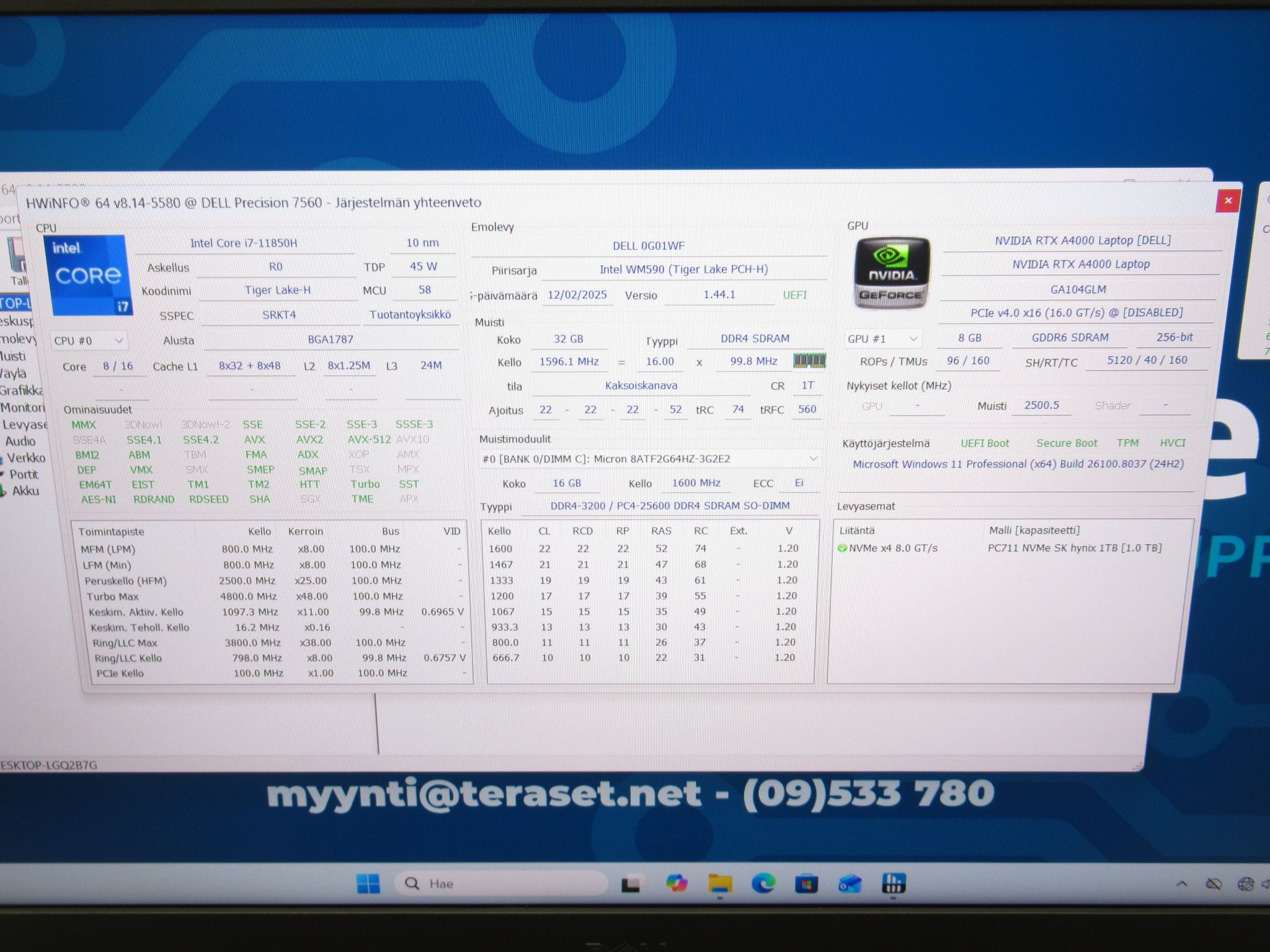Click the PCIe v4.0 x16 DISABLED field
1270x952 pixels.
[1076, 313]
